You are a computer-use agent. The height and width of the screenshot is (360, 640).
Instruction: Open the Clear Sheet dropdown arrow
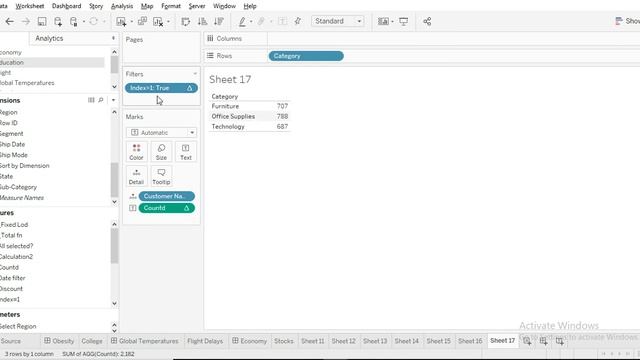click(x=168, y=22)
